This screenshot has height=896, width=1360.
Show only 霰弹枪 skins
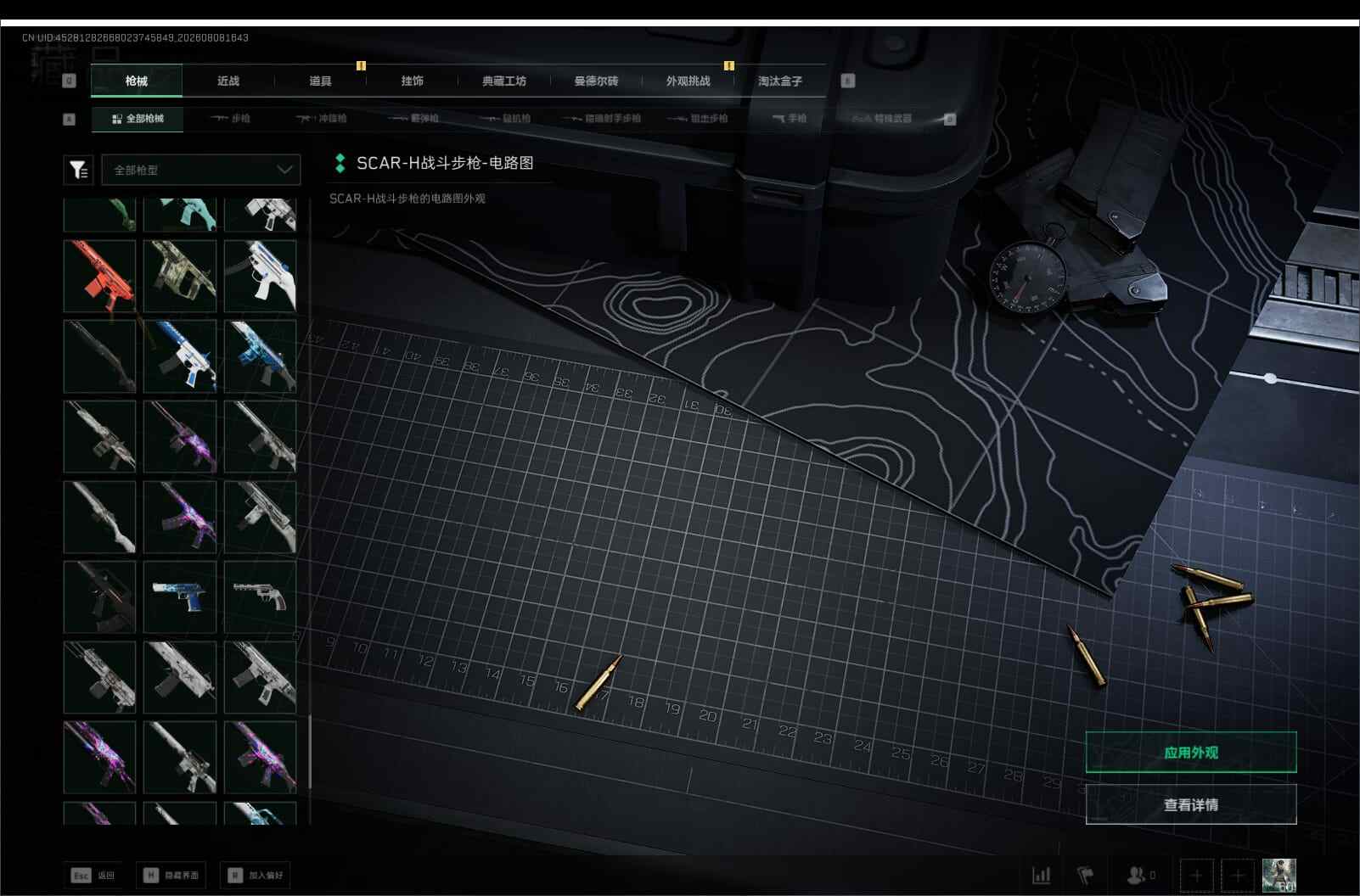point(413,119)
